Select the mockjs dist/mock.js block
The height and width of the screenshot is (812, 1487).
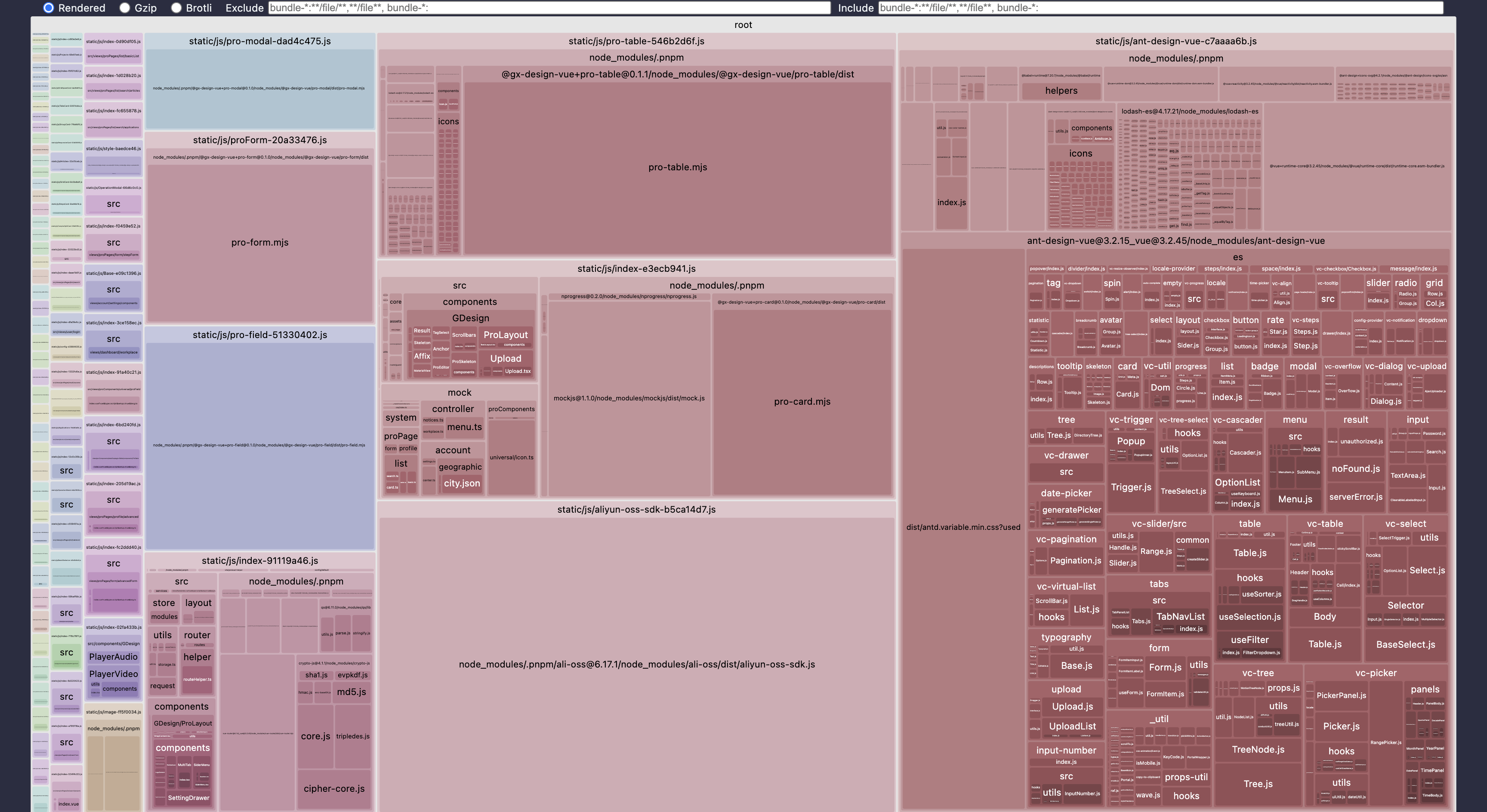pos(629,398)
